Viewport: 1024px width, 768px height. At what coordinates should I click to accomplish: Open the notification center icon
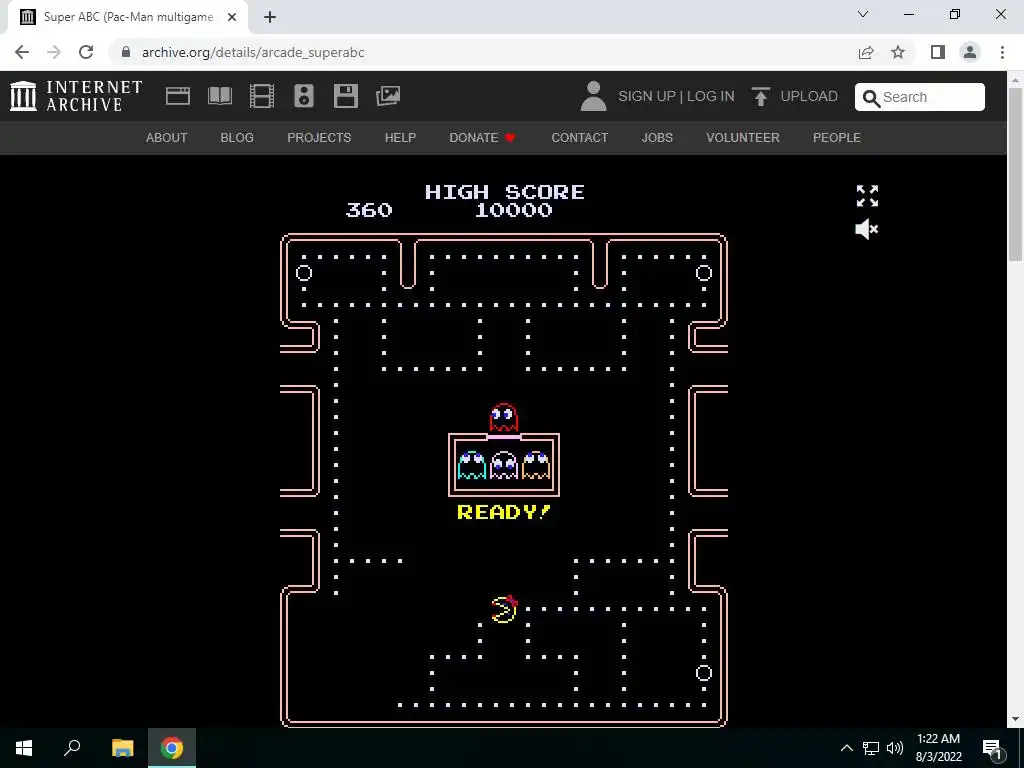992,748
